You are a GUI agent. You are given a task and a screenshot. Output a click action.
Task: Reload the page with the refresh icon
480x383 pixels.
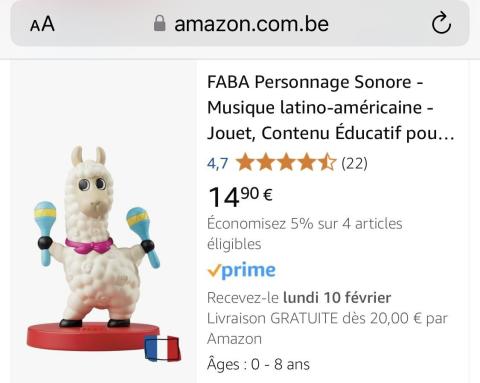(441, 23)
